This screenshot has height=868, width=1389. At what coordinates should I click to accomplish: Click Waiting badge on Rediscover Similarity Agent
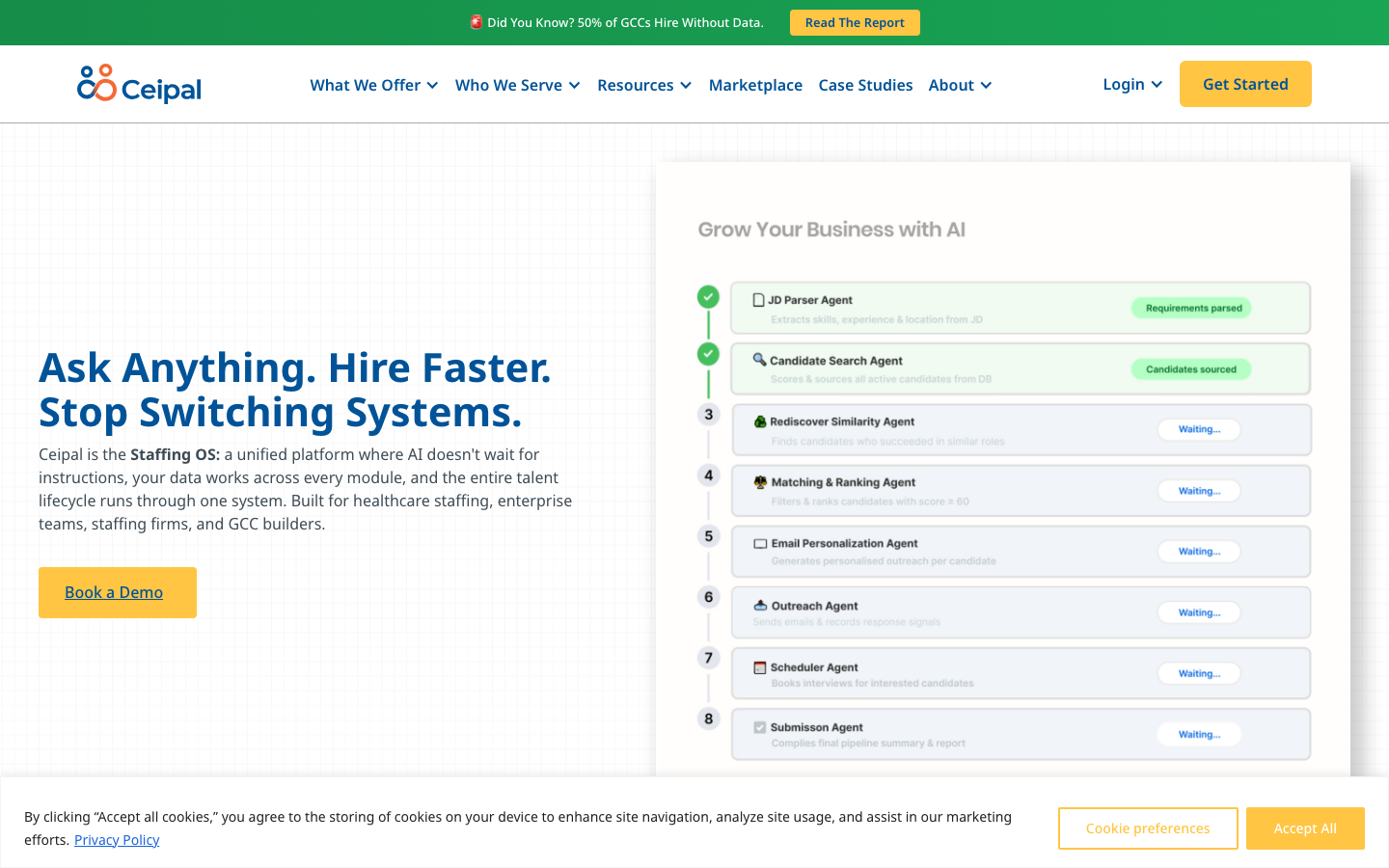point(1199,429)
